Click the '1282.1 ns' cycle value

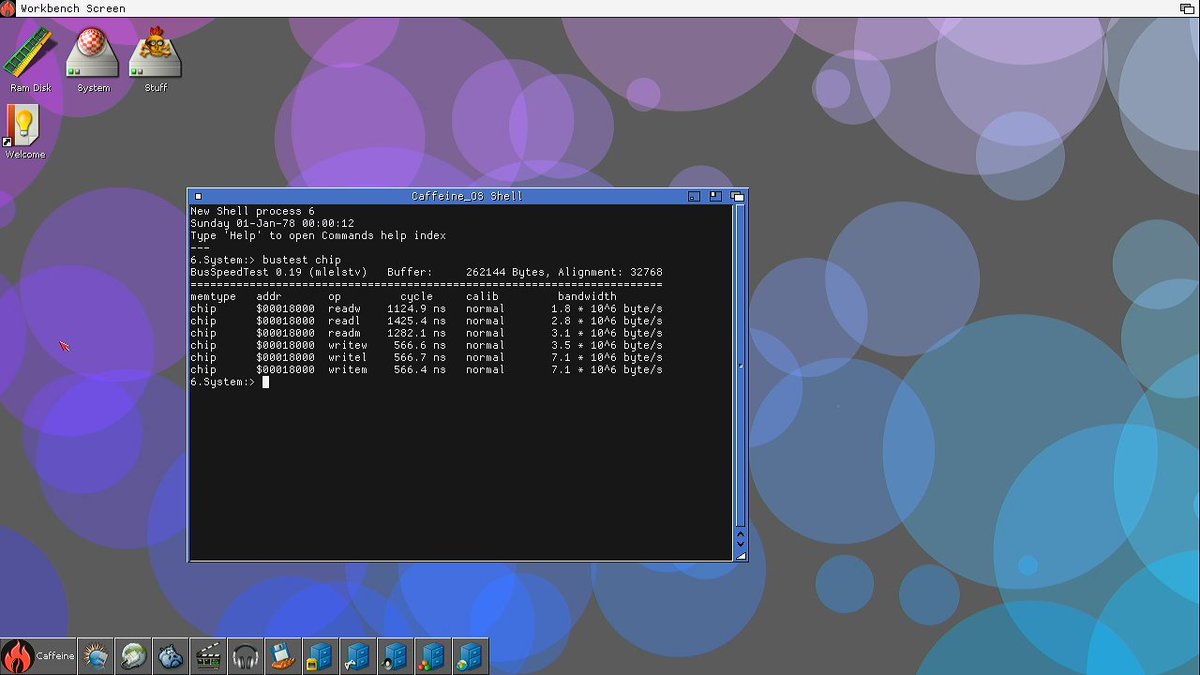417,333
